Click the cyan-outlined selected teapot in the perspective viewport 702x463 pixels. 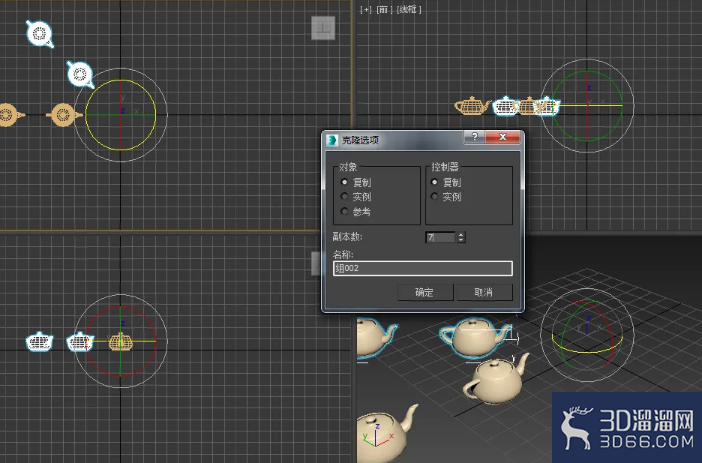475,338
